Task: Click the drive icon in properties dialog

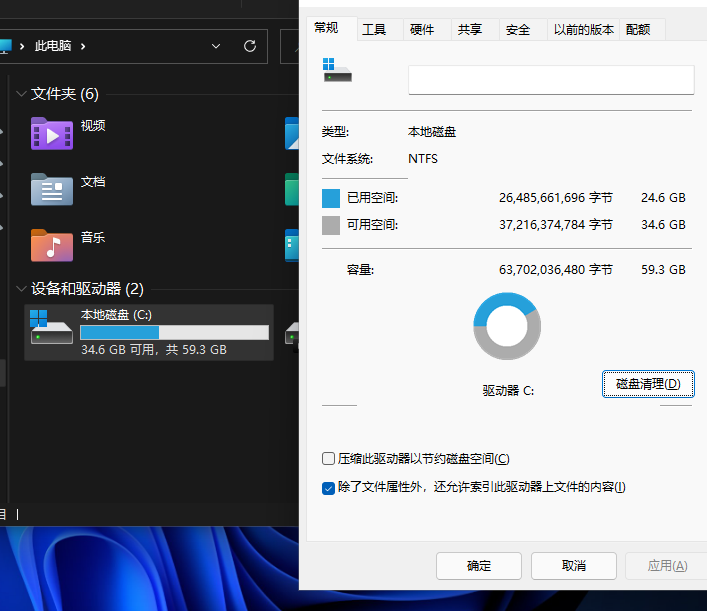Action: 337,70
